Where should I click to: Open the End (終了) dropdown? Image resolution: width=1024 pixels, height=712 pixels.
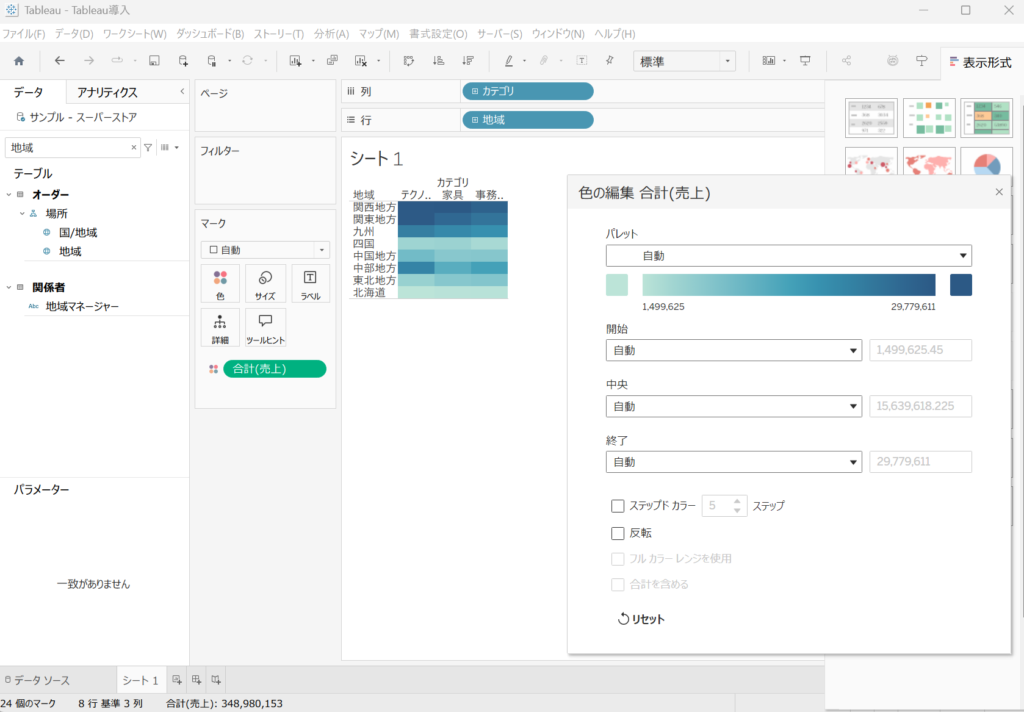pyautogui.click(x=733, y=462)
